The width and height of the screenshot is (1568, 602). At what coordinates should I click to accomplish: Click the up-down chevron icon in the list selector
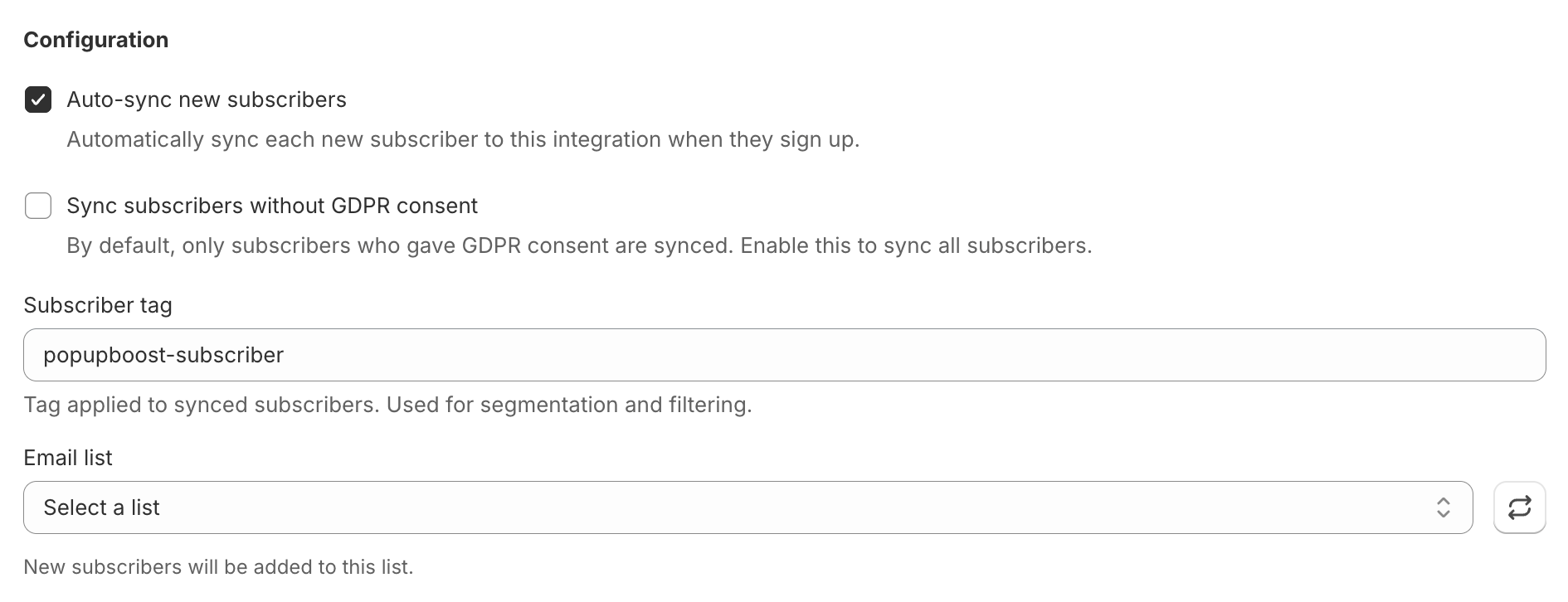pos(1444,507)
